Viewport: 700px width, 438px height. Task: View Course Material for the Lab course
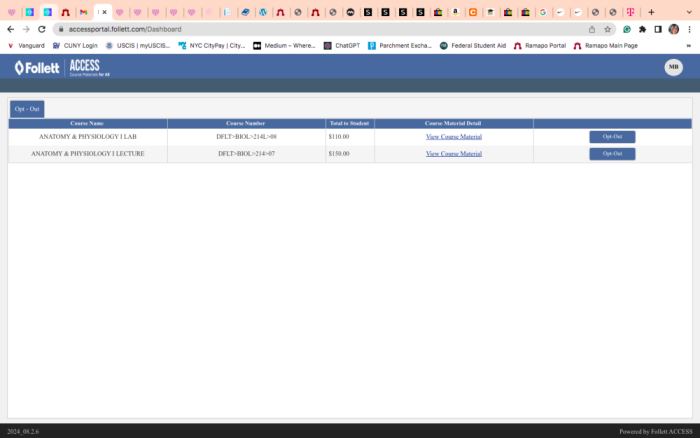454,137
